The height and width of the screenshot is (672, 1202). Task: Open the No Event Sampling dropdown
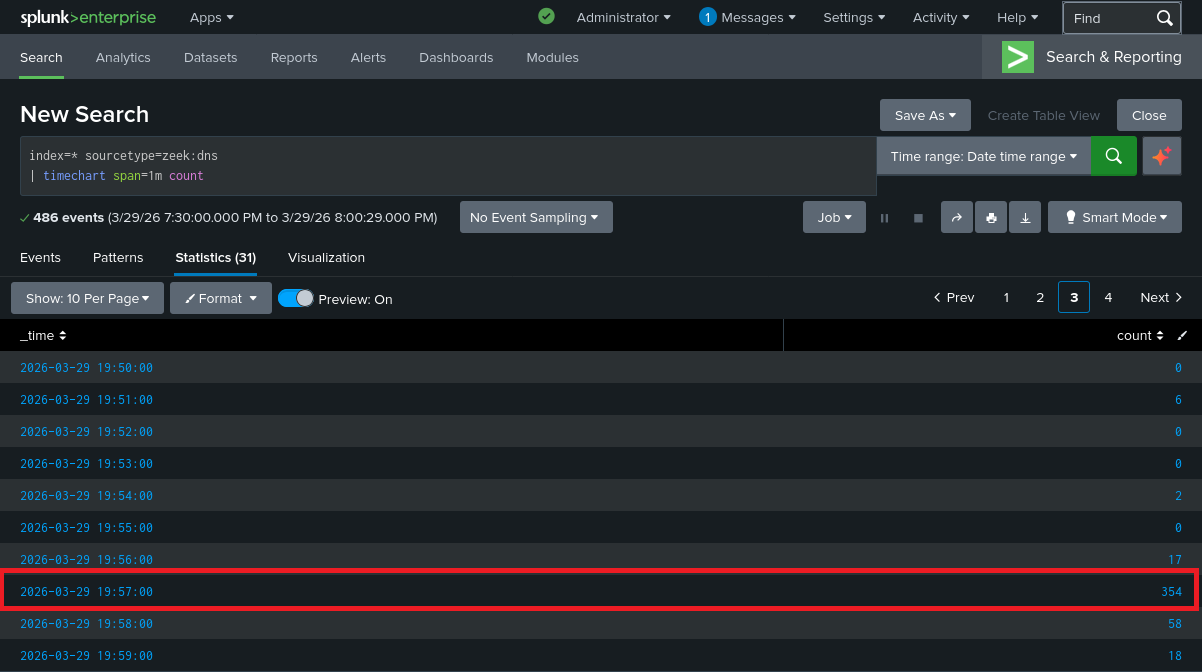coord(536,217)
